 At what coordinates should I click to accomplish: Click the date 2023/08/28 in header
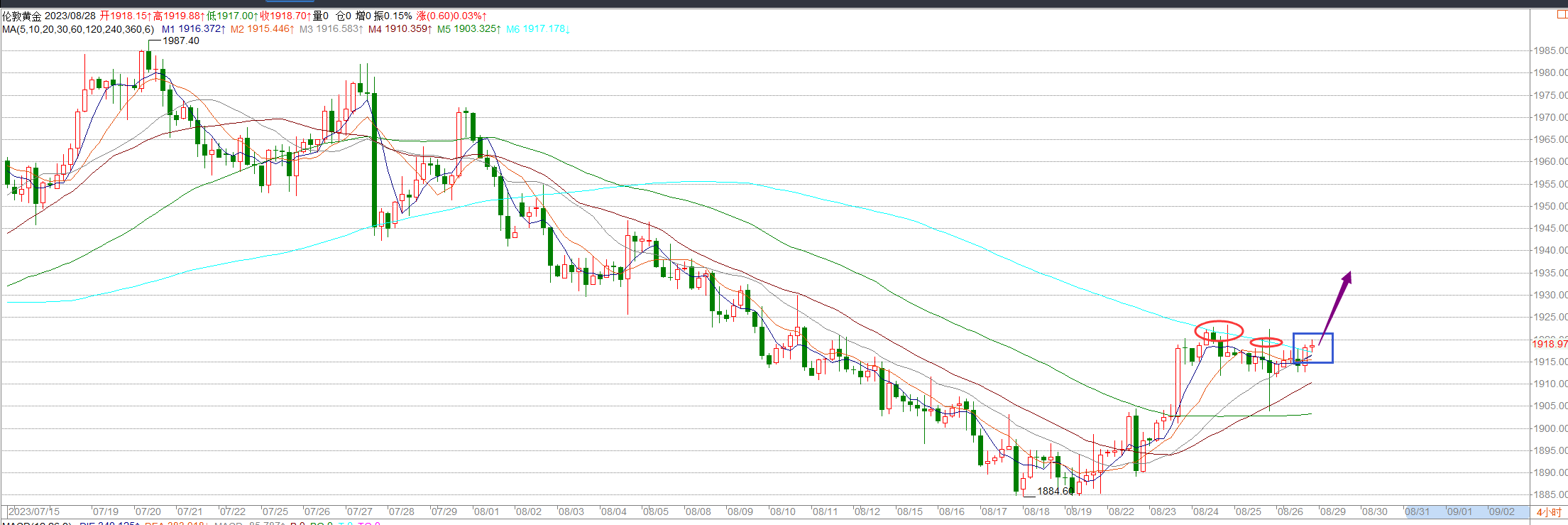70,16
